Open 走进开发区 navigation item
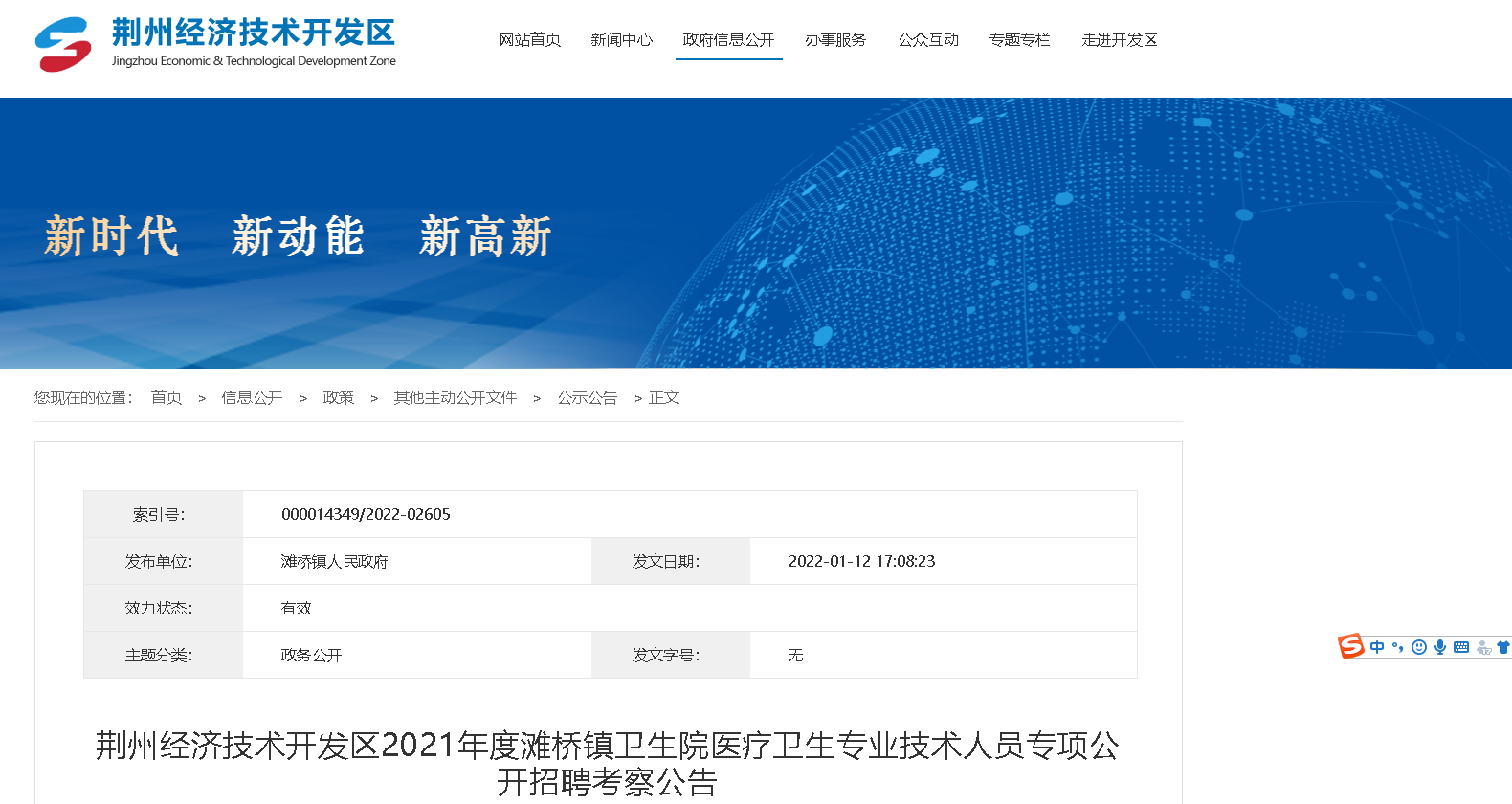Screen dimensions: 1512x804 1120,40
